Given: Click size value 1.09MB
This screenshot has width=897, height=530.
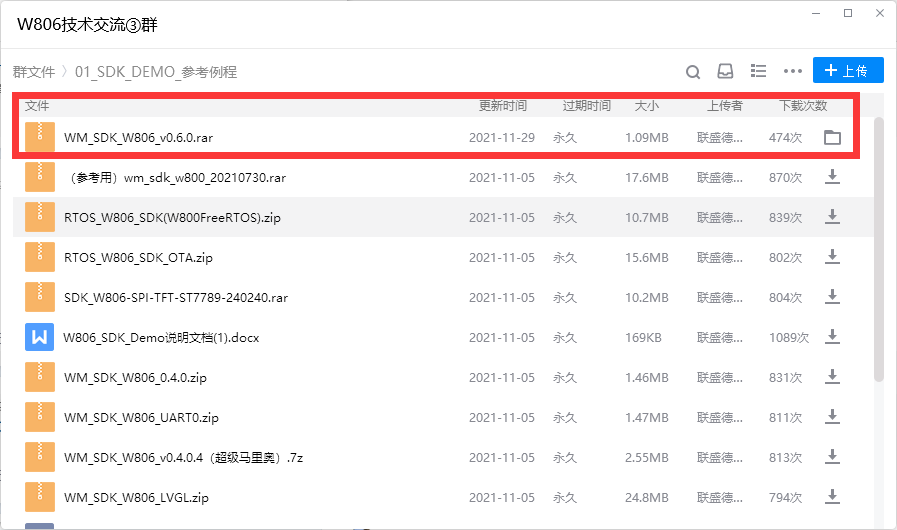Looking at the screenshot, I should coord(646,138).
